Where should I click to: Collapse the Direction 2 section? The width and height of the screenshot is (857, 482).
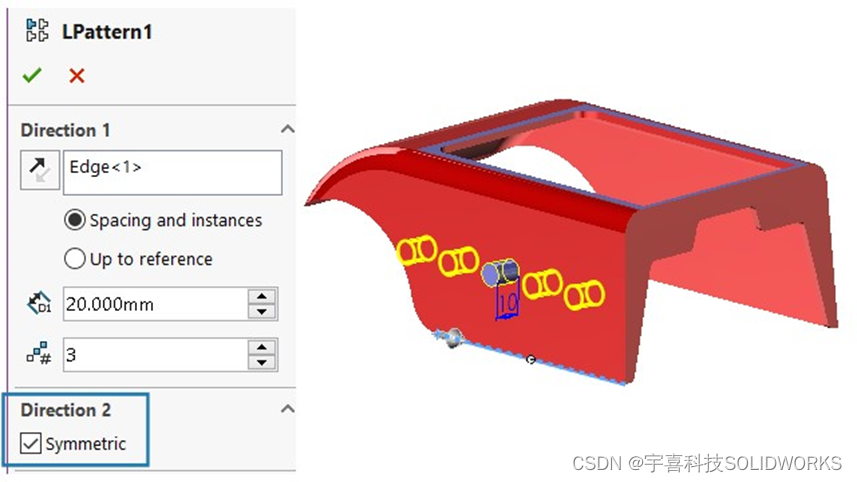click(287, 409)
